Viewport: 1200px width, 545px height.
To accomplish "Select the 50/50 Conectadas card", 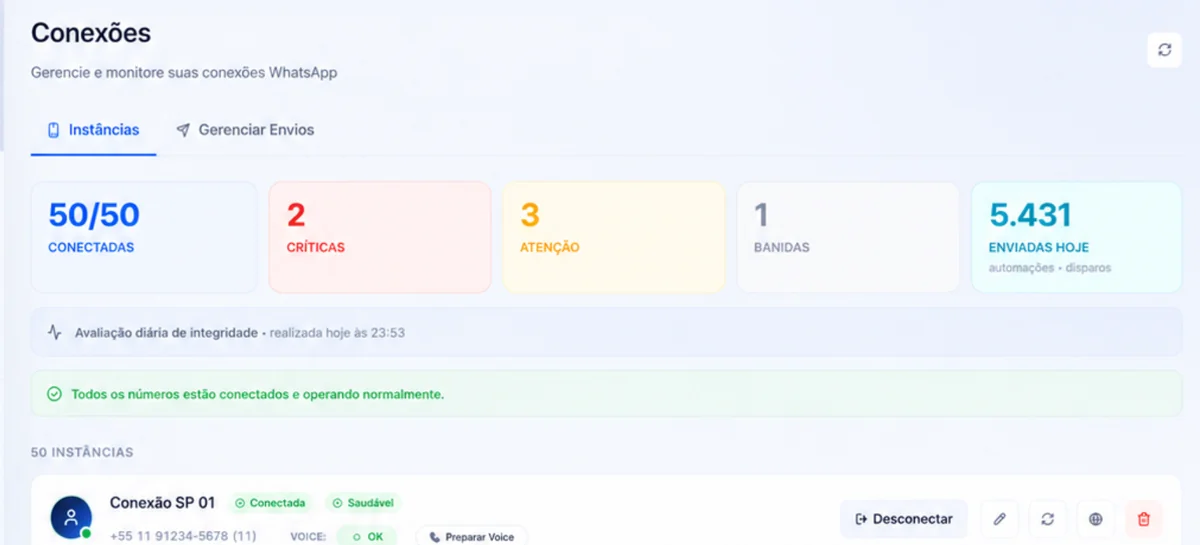I will tap(144, 237).
